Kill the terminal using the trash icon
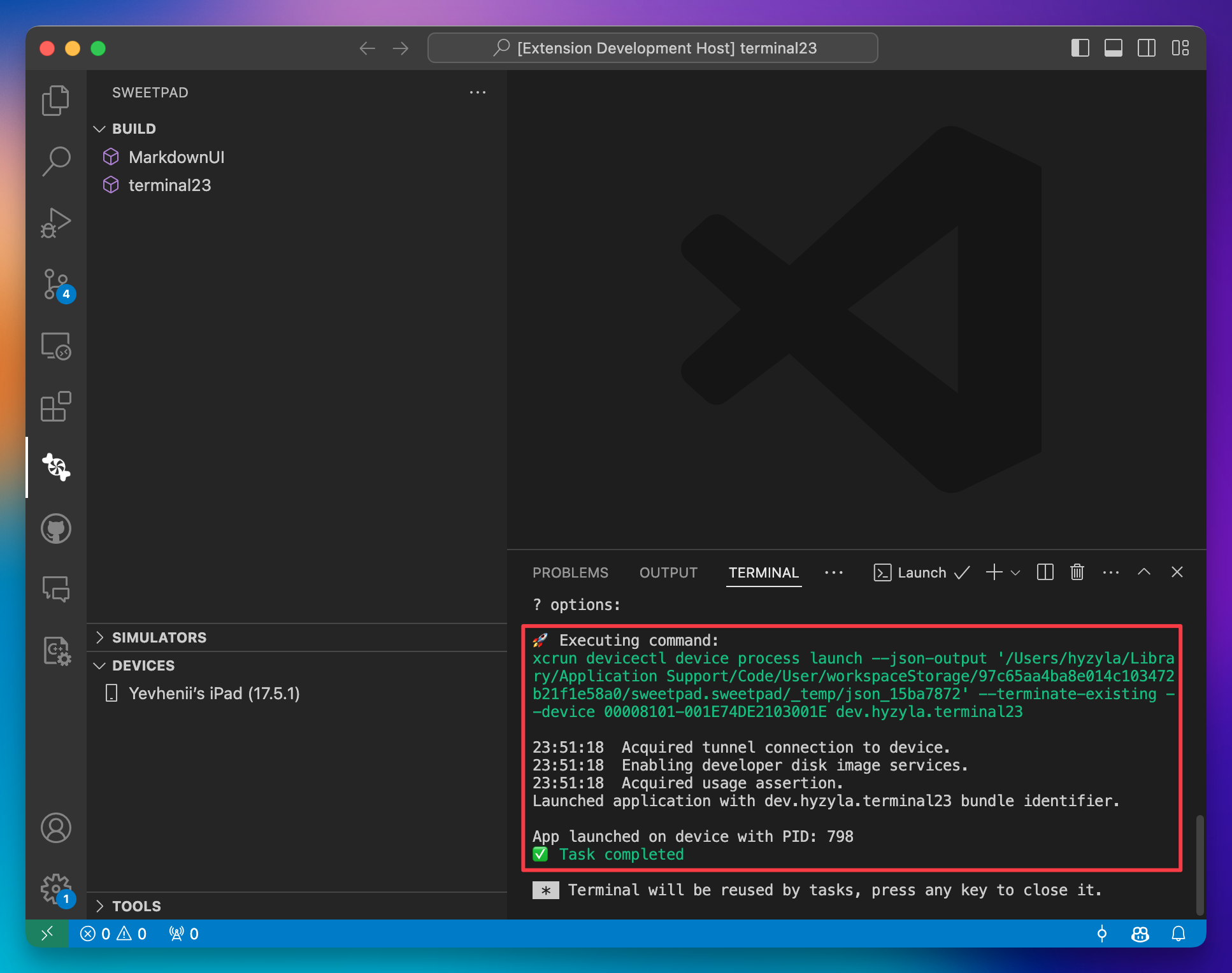 pos(1077,572)
